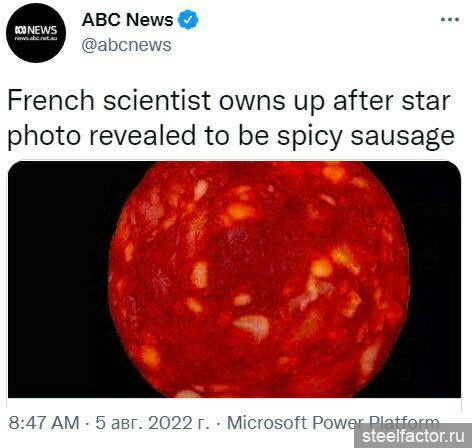472x448 pixels.
Task: Open the three-dot more options menu
Action: click(450, 20)
